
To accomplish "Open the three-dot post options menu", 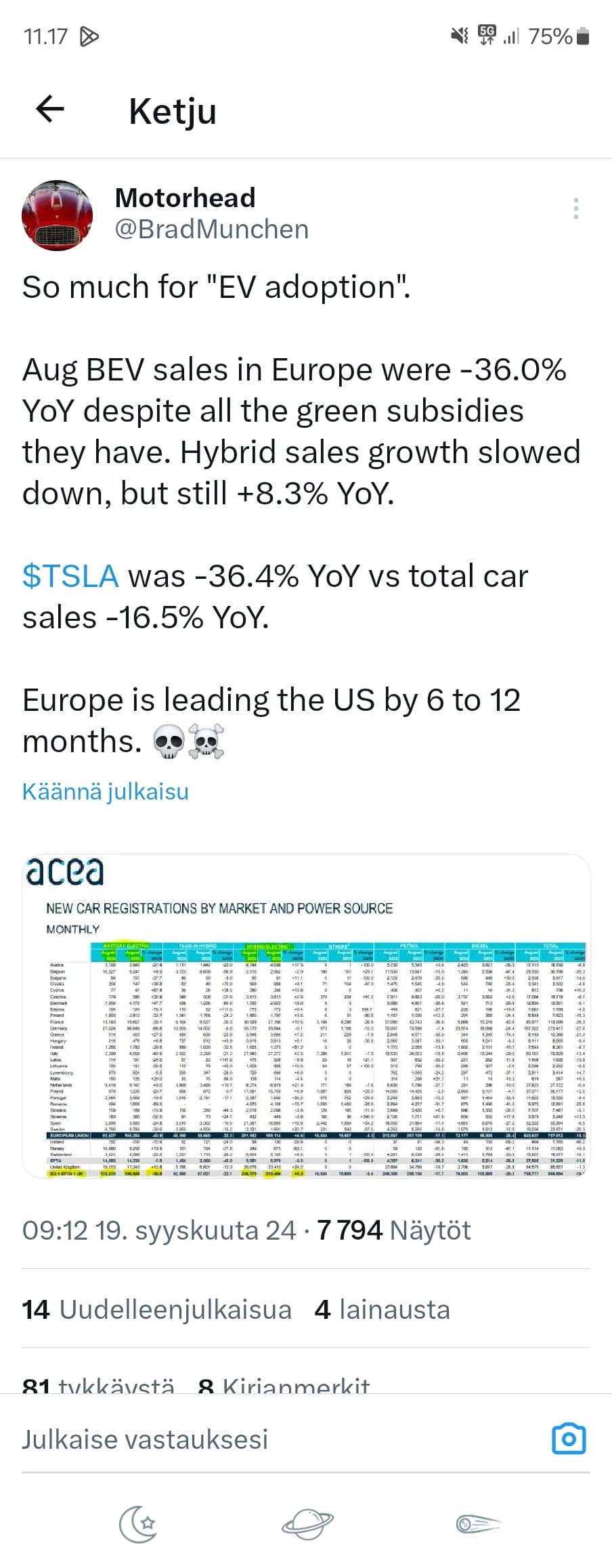I will (575, 209).
